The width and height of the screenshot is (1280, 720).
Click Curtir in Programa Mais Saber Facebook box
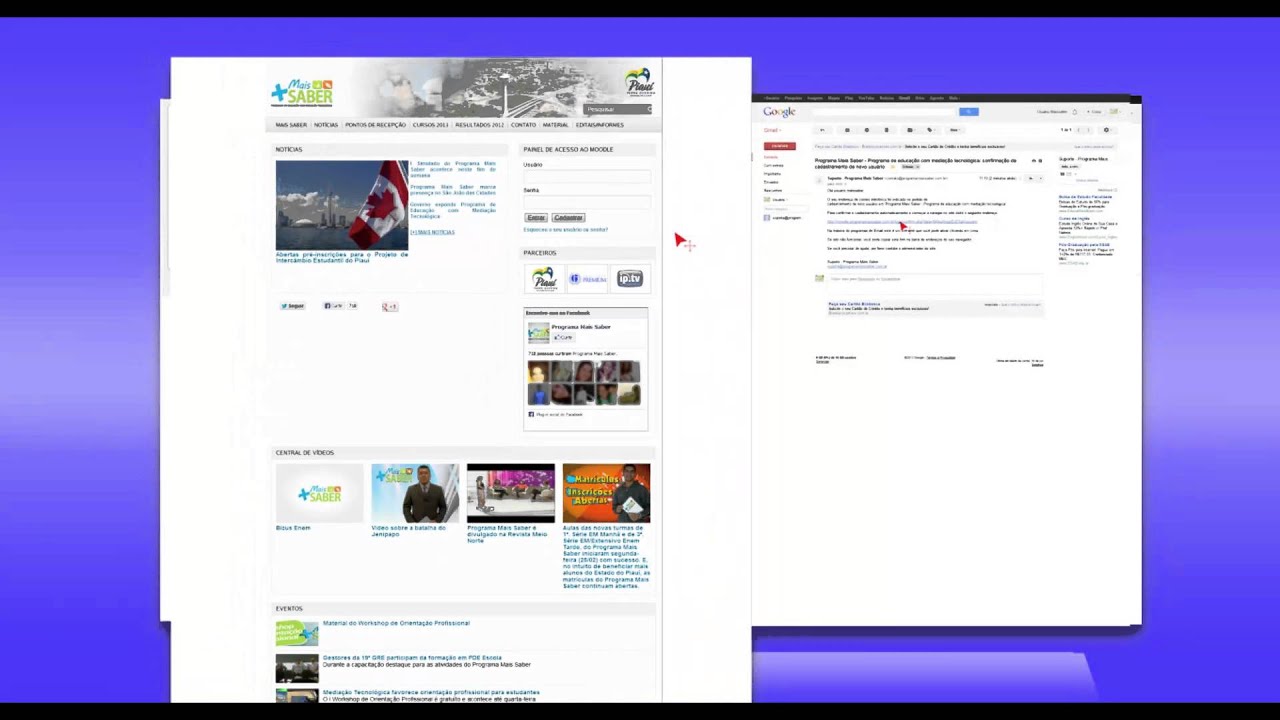pos(563,337)
